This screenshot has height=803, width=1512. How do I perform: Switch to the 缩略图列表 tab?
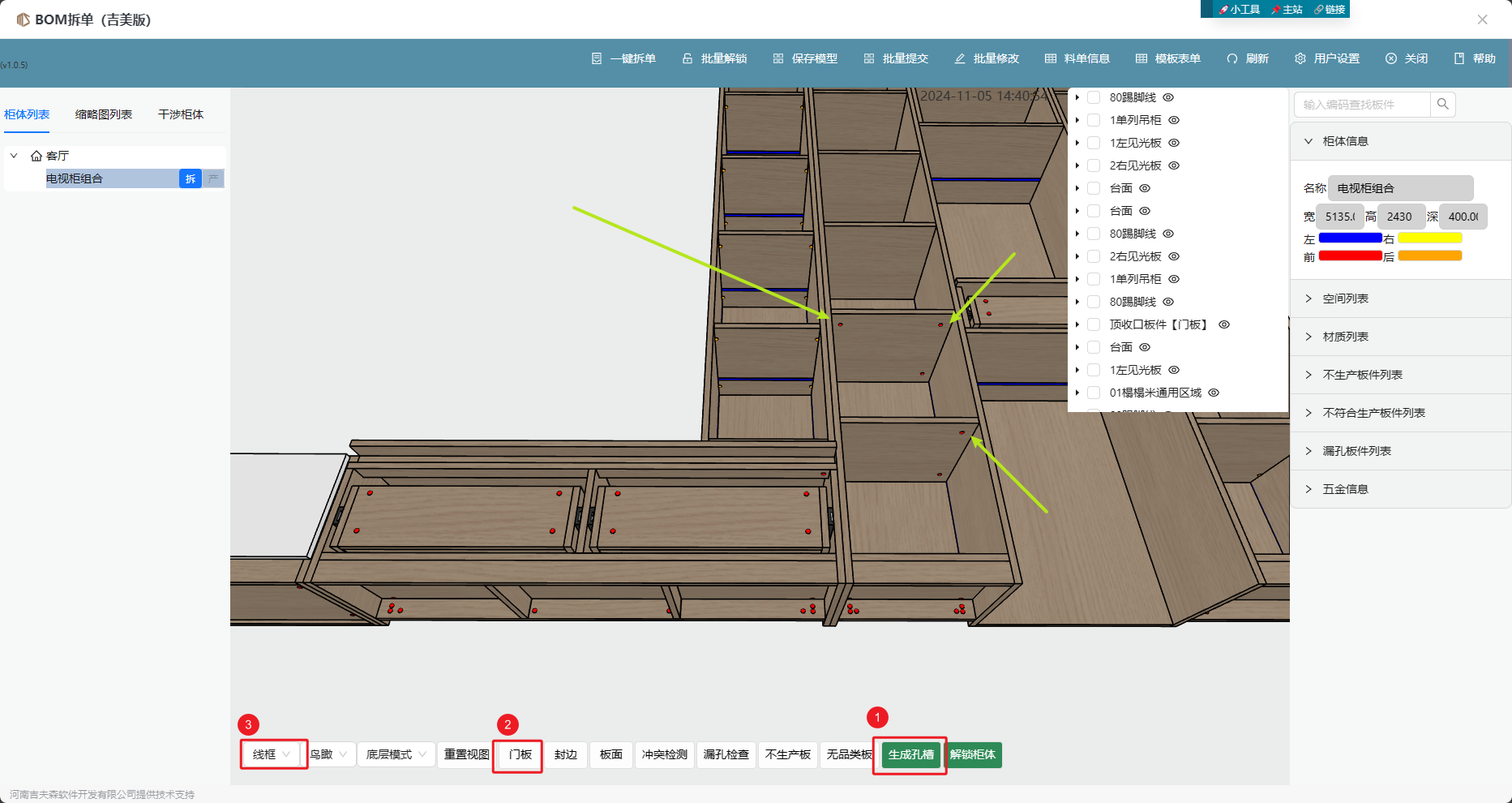(x=104, y=114)
